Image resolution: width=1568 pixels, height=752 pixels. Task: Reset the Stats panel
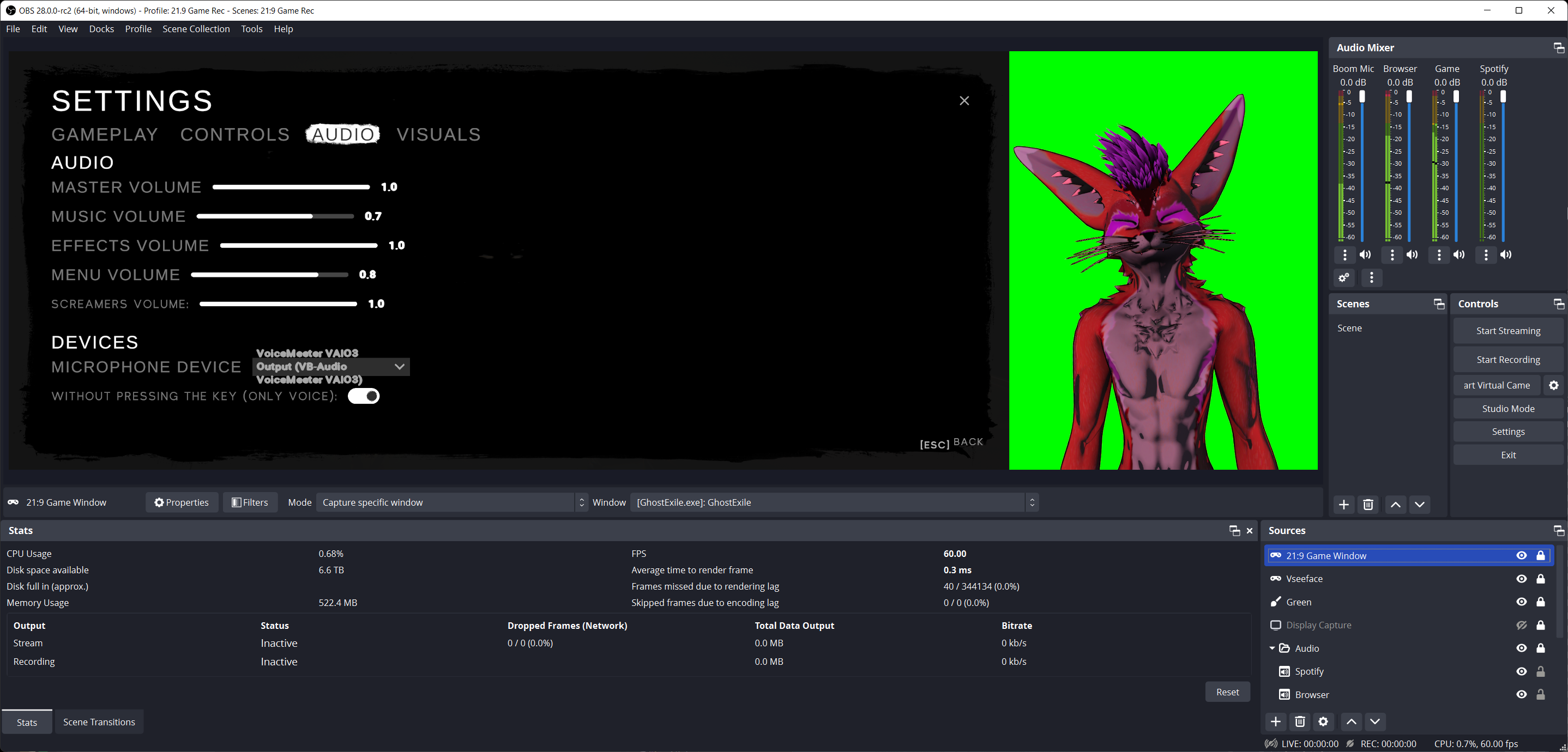tap(1227, 692)
